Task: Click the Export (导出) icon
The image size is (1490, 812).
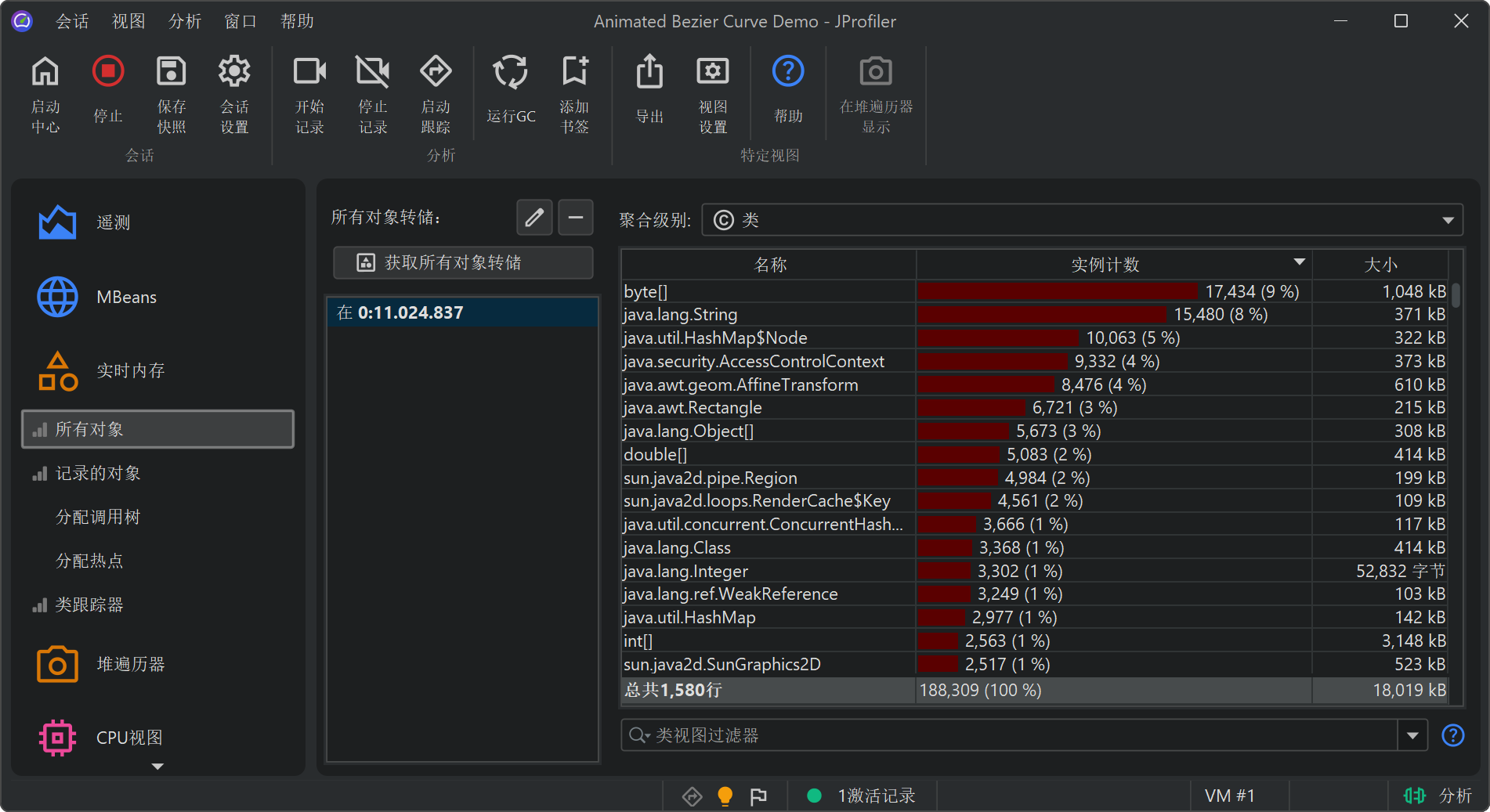Action: (x=649, y=72)
